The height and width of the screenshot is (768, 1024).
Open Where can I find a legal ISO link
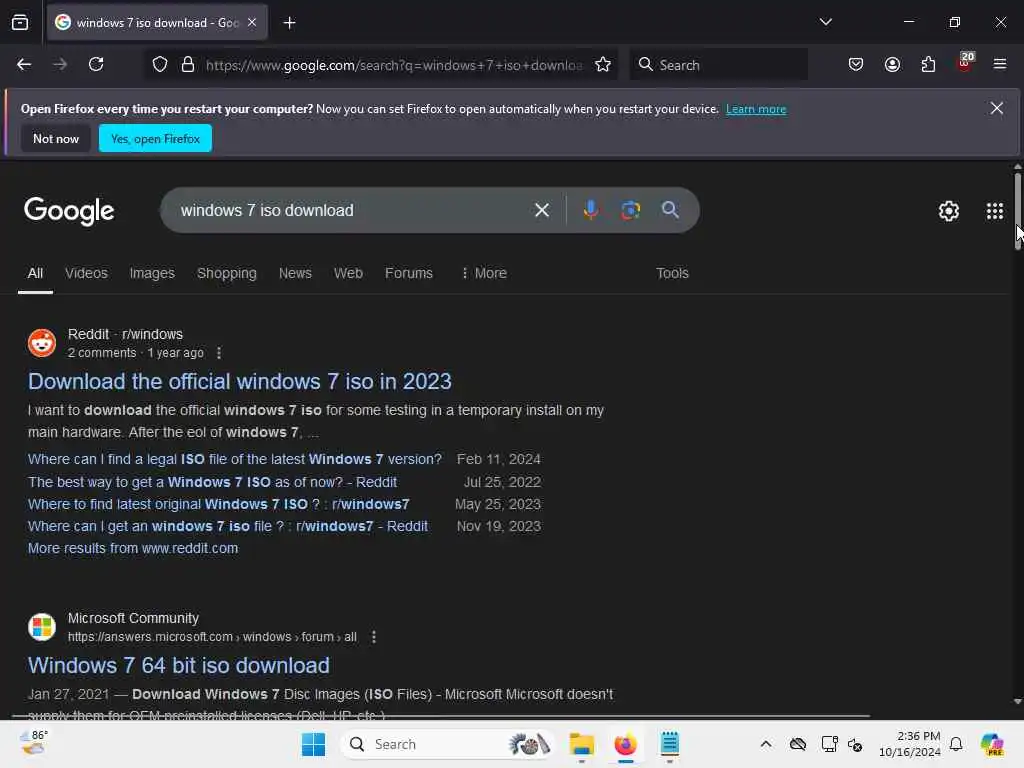click(234, 459)
